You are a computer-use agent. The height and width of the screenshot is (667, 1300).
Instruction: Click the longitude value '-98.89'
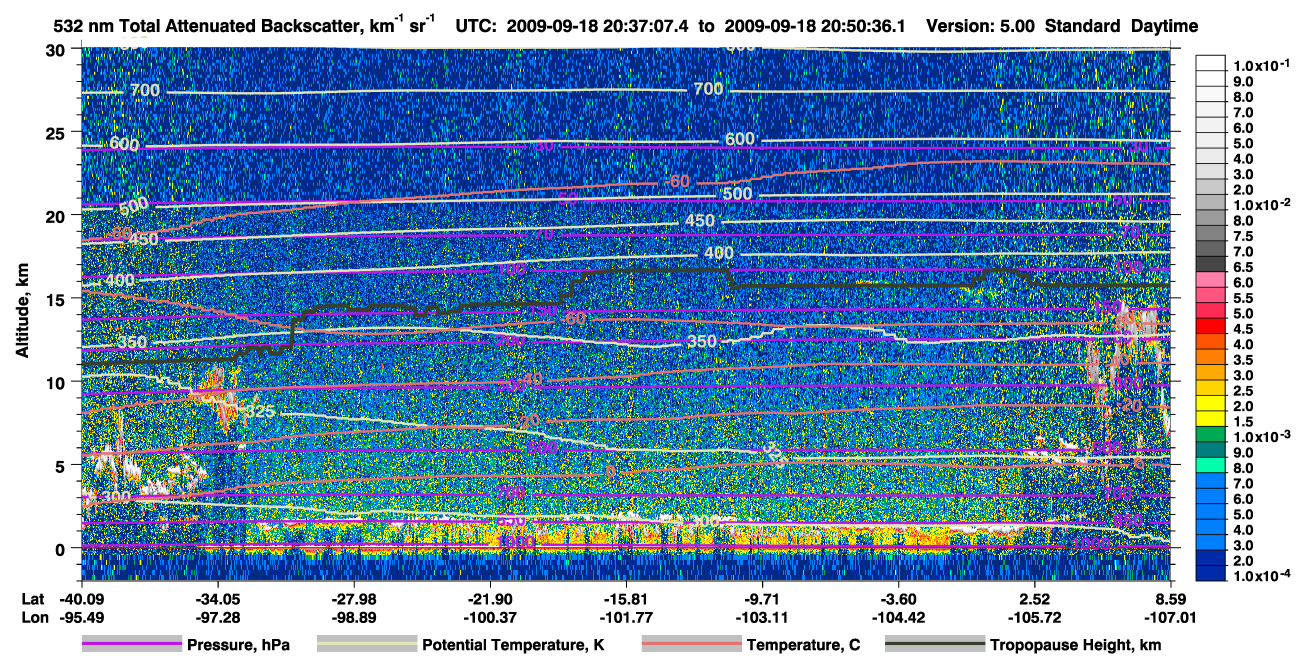point(353,617)
